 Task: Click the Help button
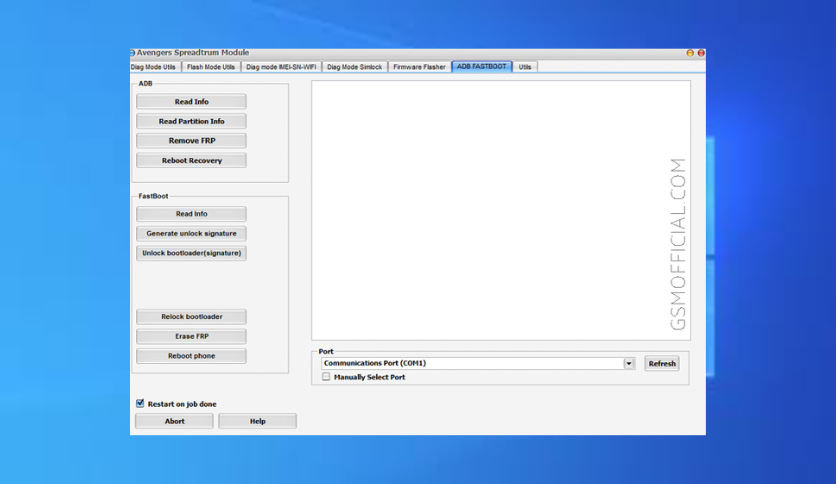258,421
